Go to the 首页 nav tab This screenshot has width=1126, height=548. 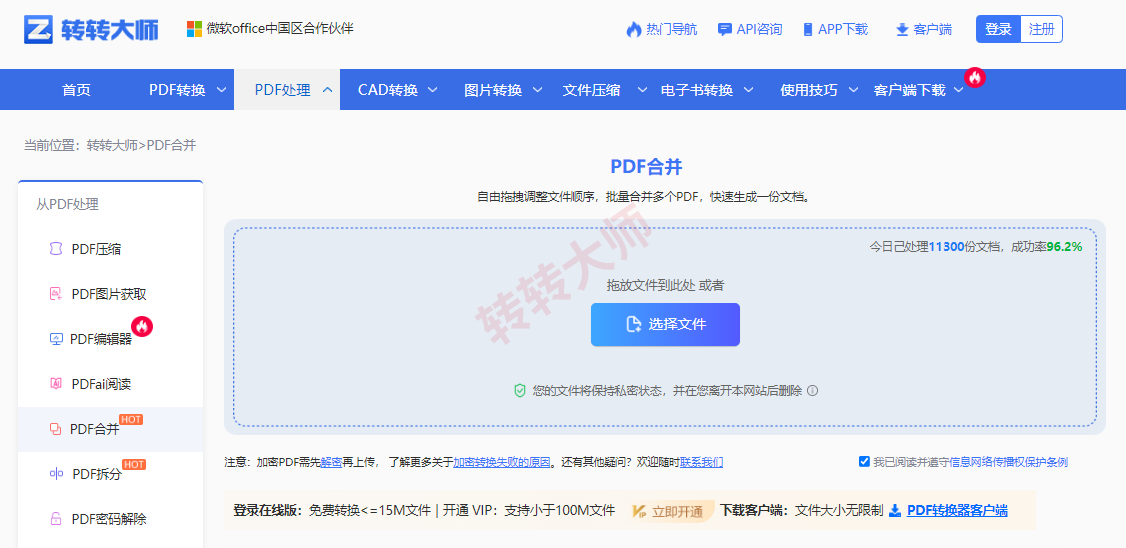76,90
